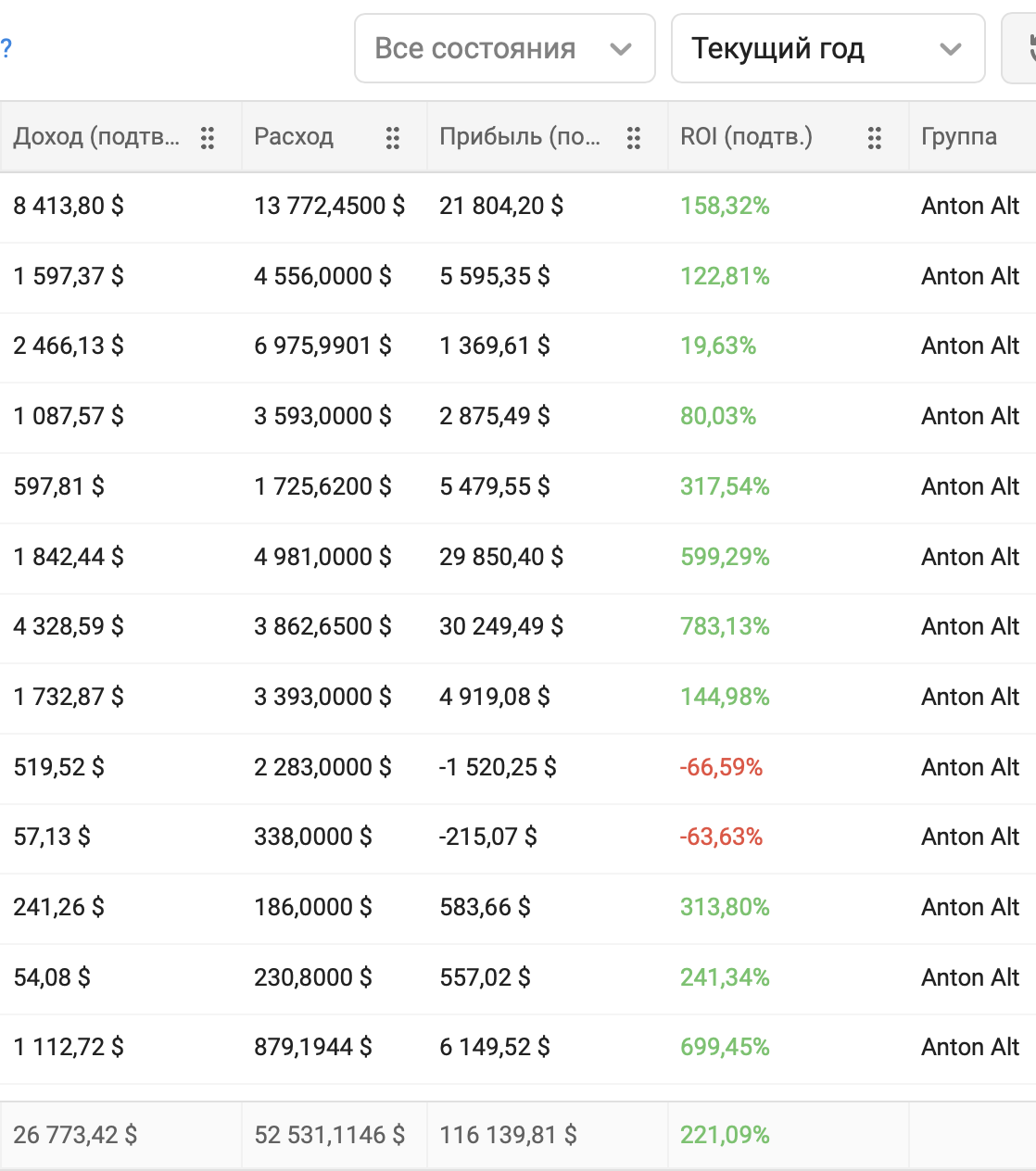The image size is (1036, 1171).
Task: Select the income cell 4 328,59 $
Action: [x=69, y=626]
